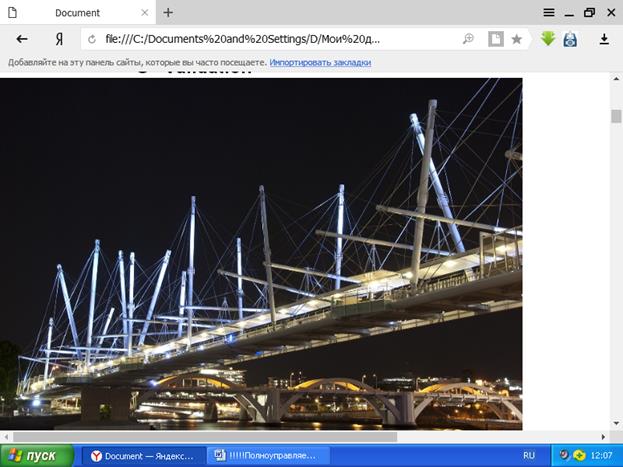Open a new tab with plus button
Viewport: 623px width, 467px height.
(168, 13)
